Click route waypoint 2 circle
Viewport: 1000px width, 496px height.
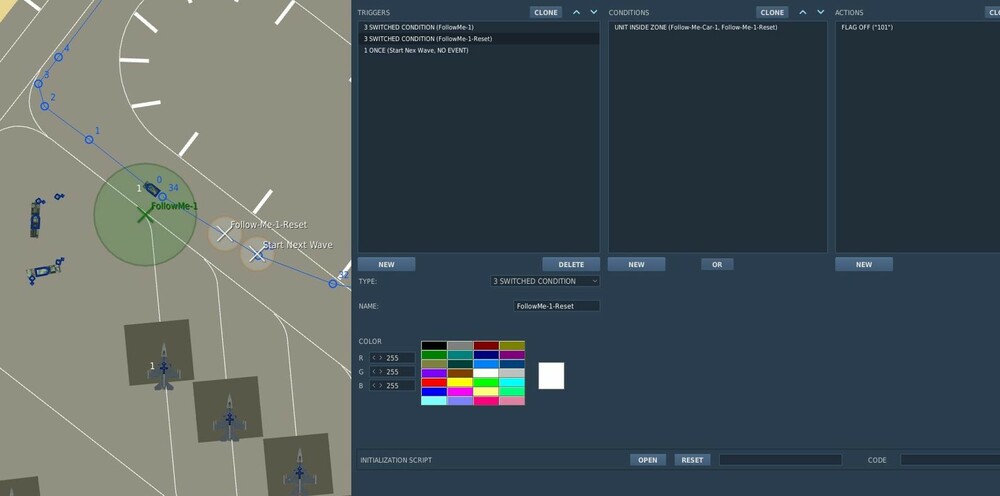(x=45, y=106)
